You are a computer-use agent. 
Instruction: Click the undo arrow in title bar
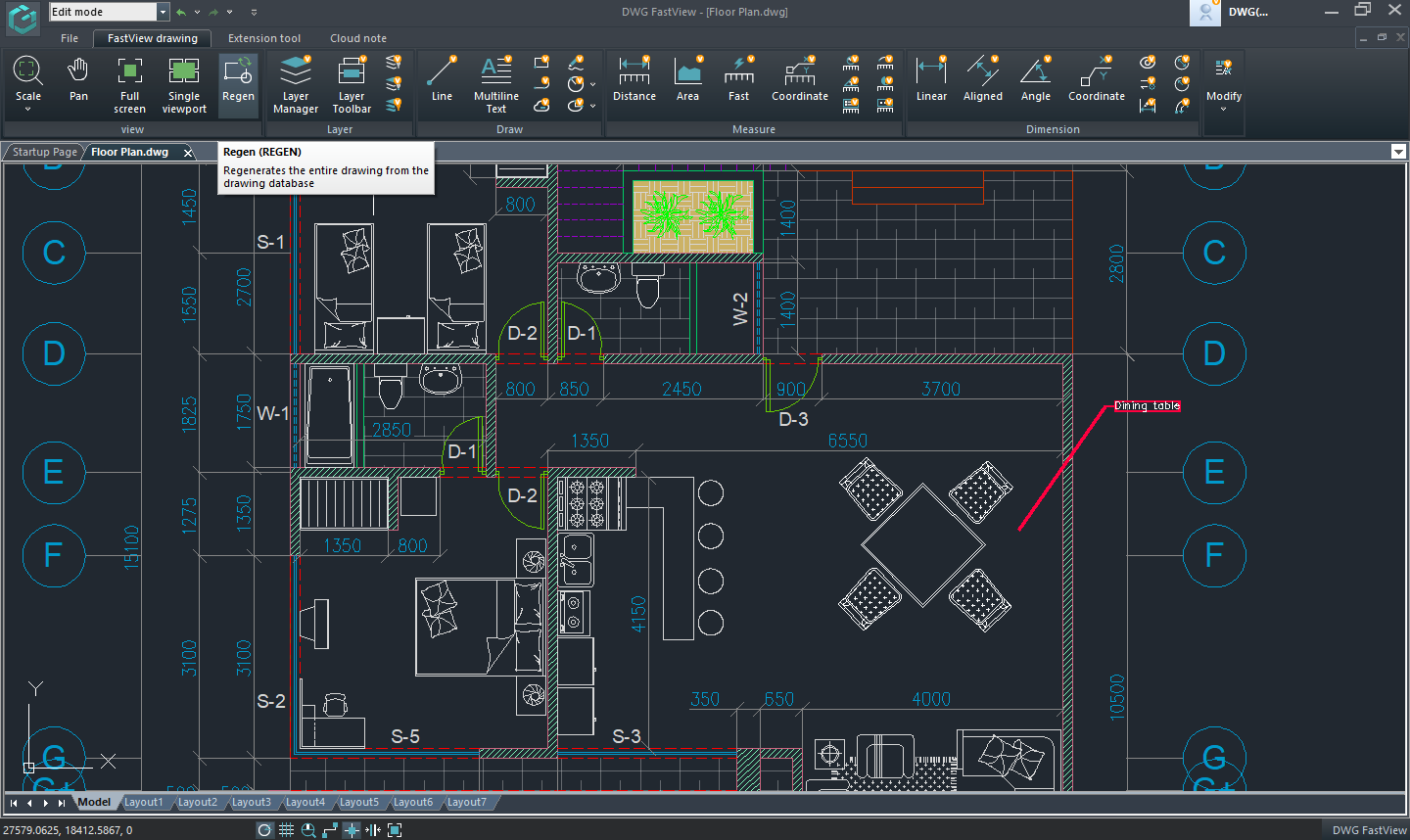(180, 12)
